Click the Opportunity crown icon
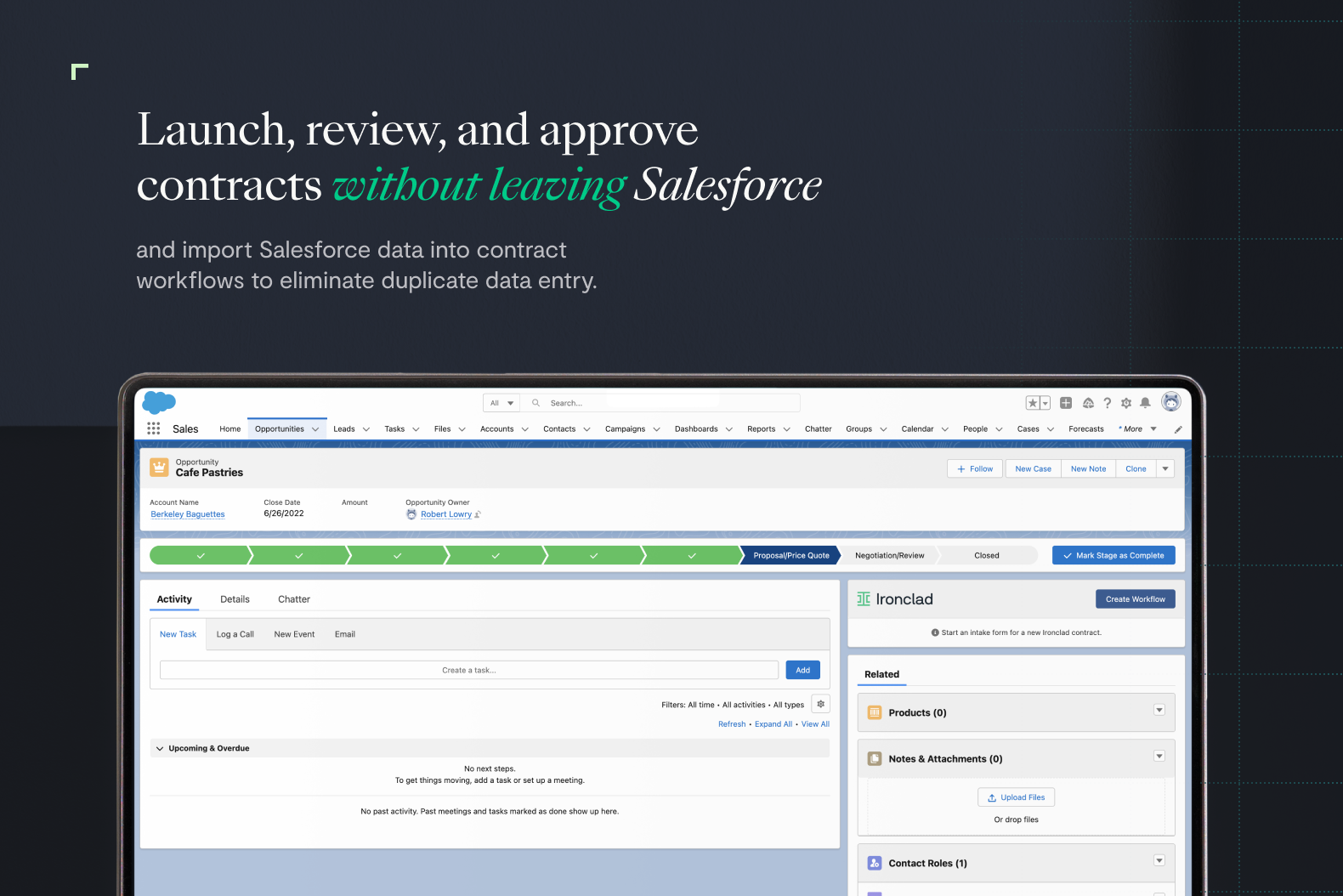The width and height of the screenshot is (1343, 896). 159,467
